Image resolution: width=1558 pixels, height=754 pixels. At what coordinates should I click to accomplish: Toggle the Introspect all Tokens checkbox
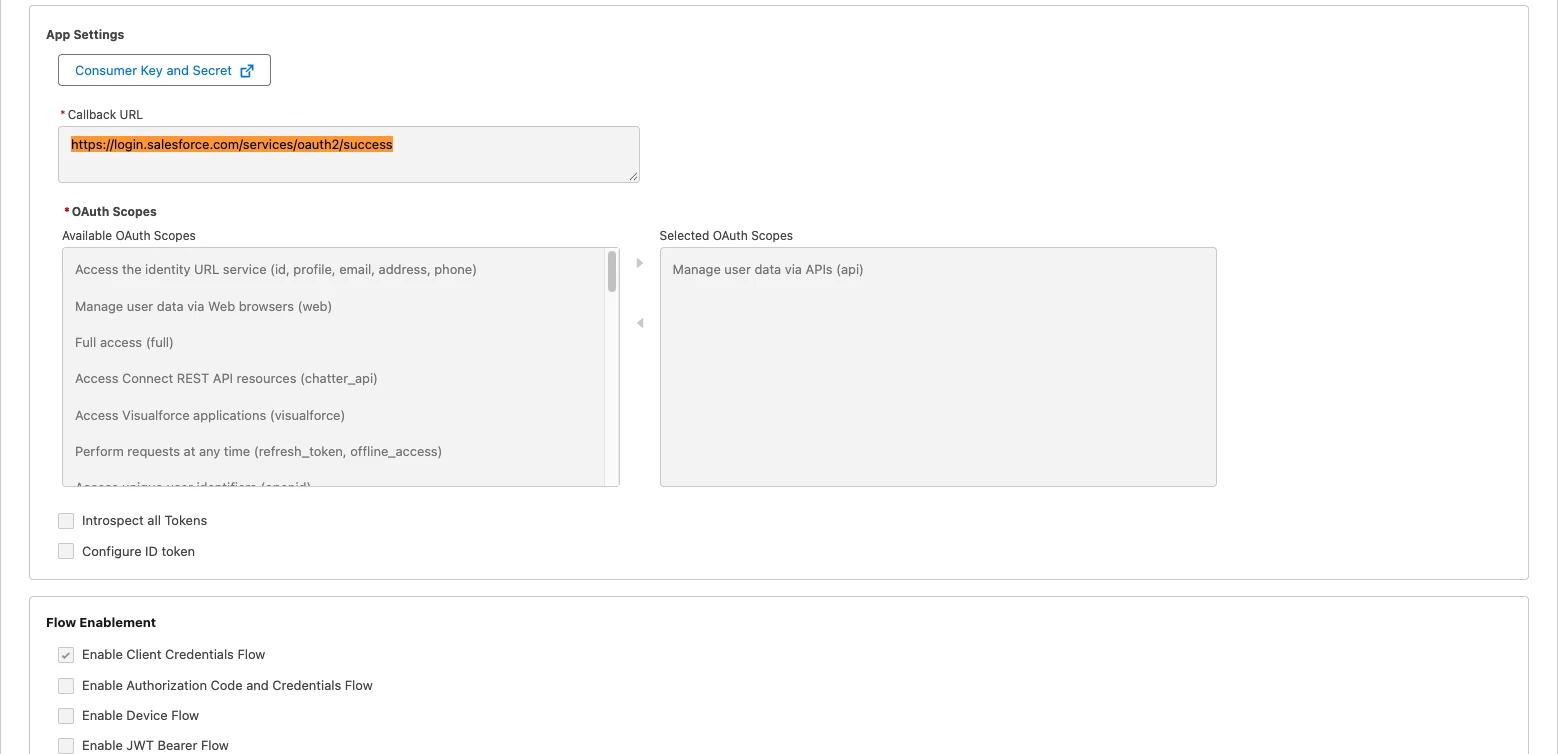[x=66, y=520]
